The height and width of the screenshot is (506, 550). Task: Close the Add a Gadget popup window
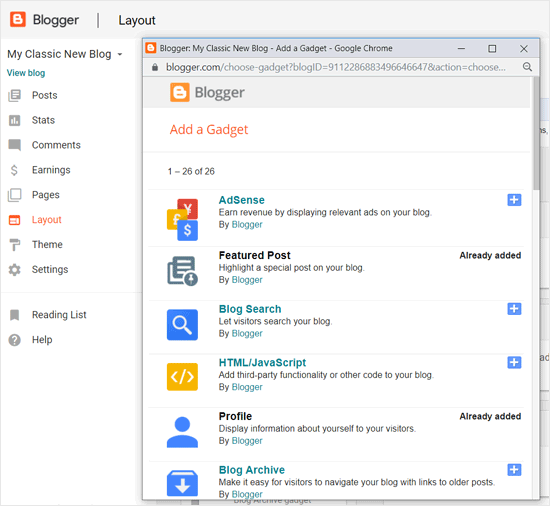tap(524, 48)
